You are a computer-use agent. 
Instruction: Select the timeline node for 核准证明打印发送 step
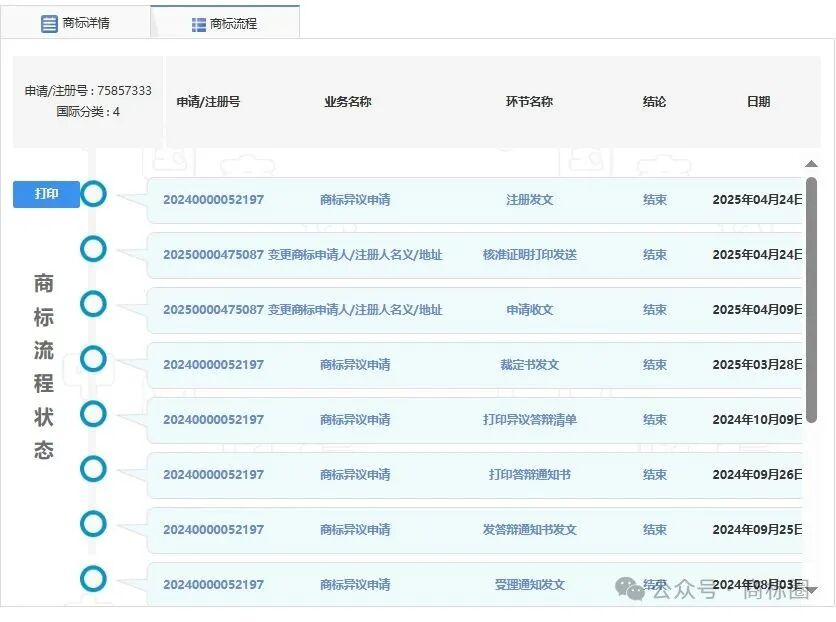click(93, 249)
